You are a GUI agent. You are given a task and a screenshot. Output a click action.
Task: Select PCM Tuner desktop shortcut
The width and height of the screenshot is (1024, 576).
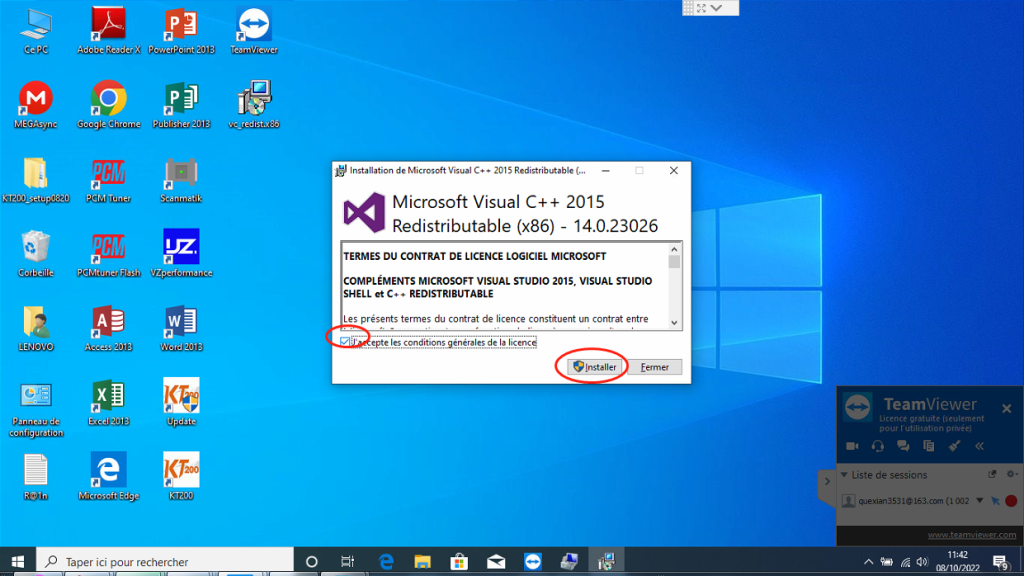[x=108, y=180]
